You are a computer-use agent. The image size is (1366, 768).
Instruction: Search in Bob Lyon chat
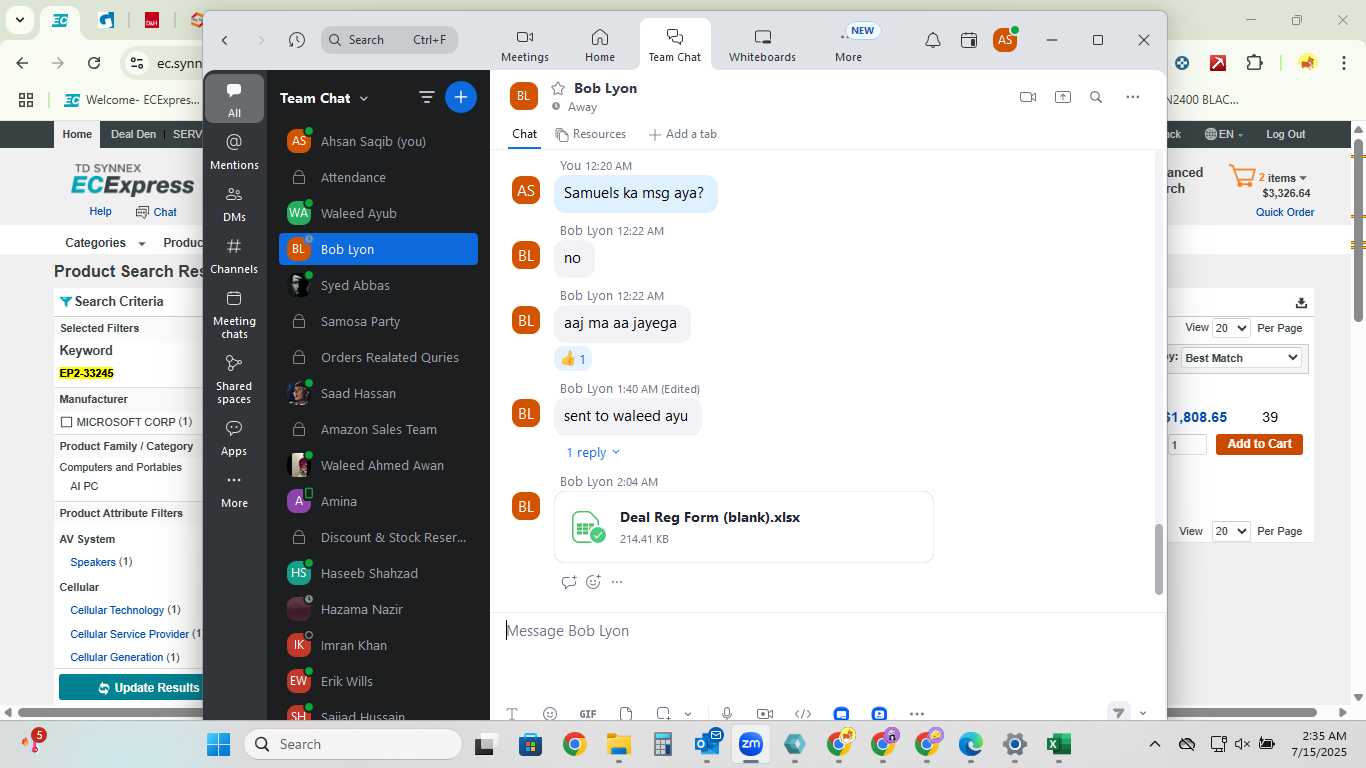tap(1096, 97)
